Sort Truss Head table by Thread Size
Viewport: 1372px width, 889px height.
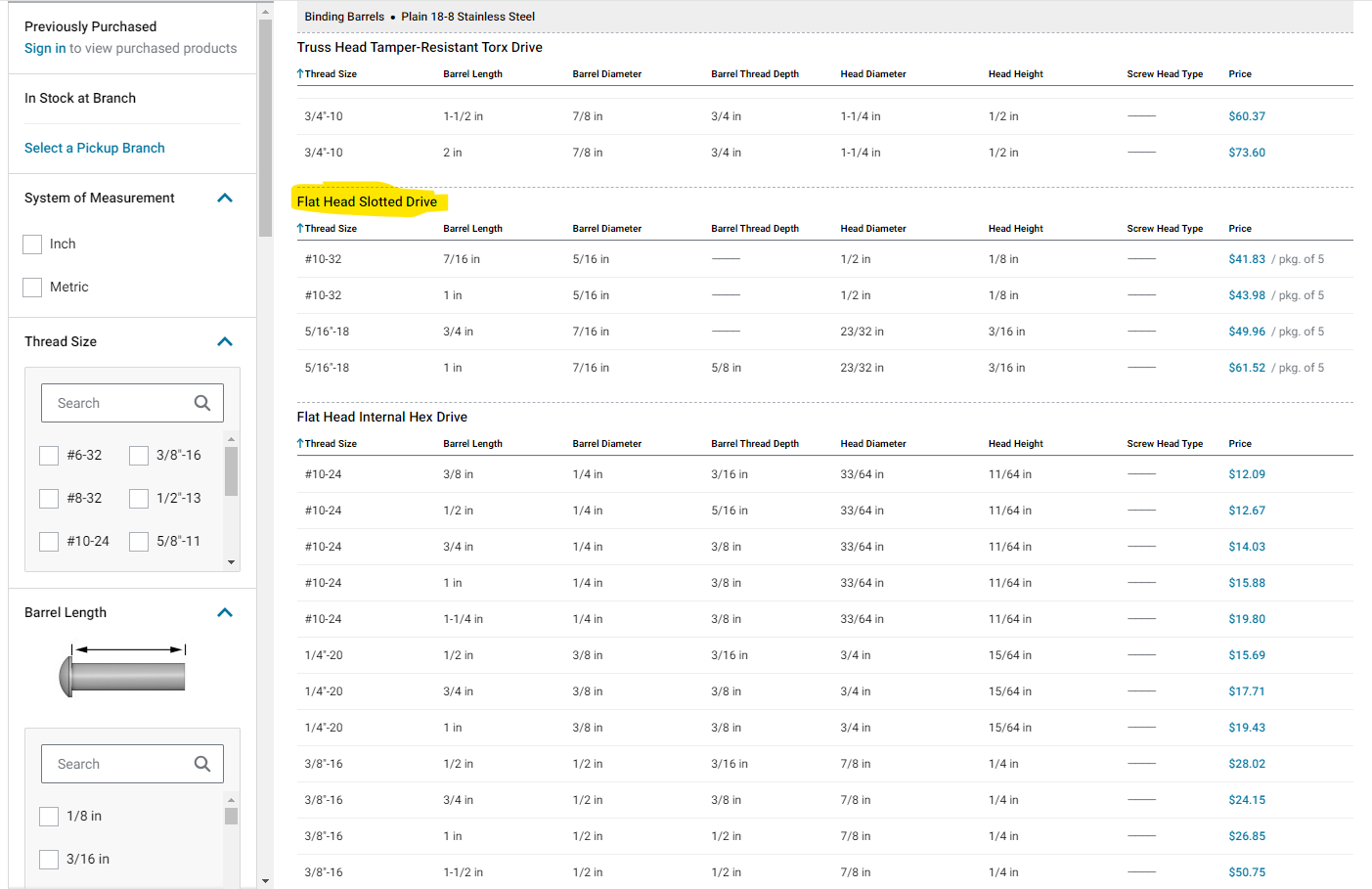point(327,74)
